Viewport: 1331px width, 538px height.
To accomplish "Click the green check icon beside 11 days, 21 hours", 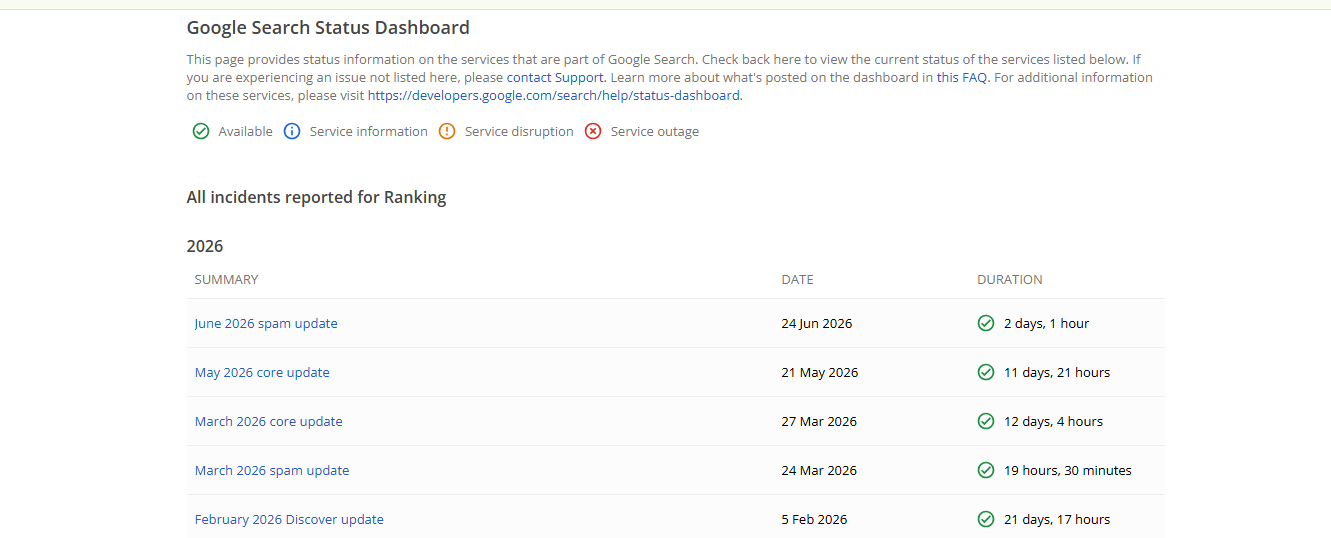I will pyautogui.click(x=986, y=372).
